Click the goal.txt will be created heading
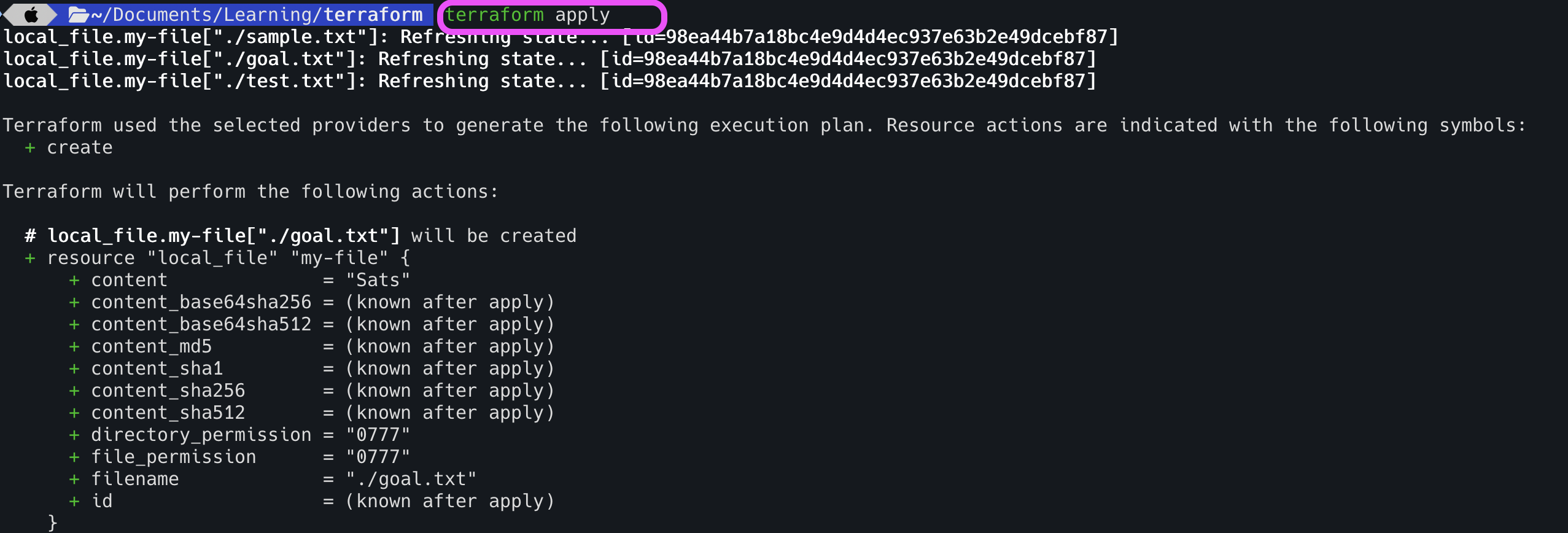This screenshot has width=1568, height=533. [301, 236]
